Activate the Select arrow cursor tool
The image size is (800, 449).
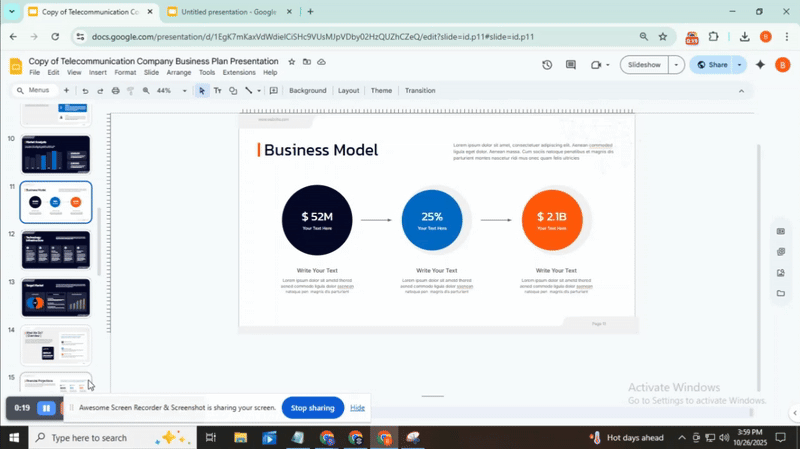point(202,91)
